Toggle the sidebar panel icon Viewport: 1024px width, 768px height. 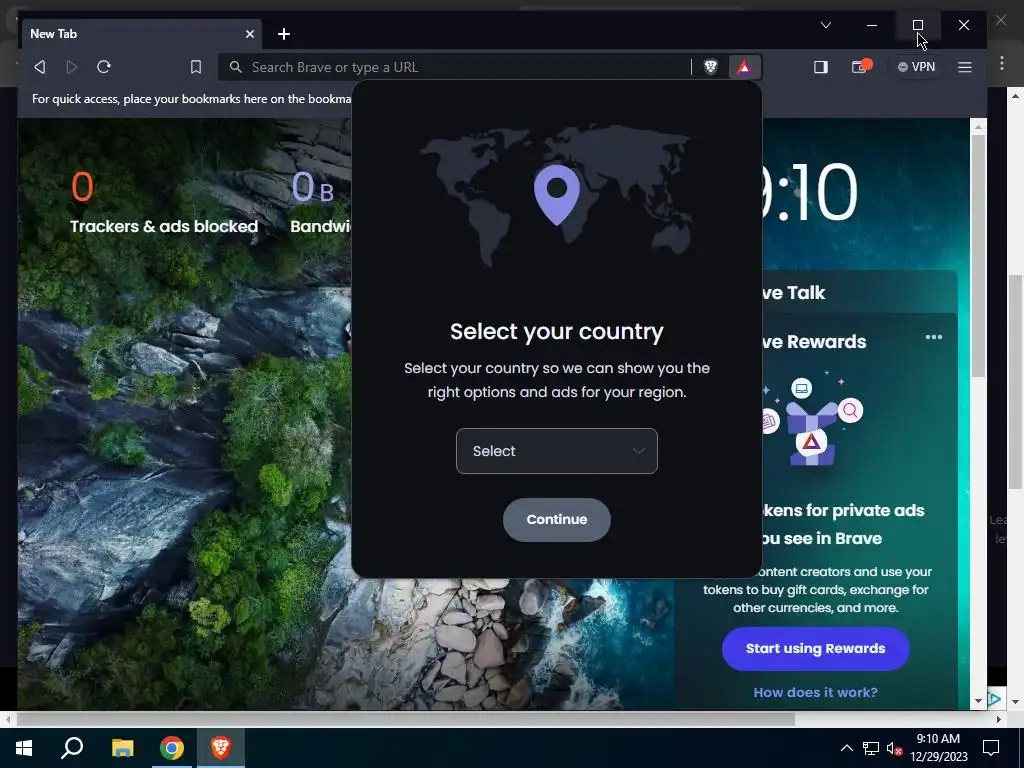point(821,67)
